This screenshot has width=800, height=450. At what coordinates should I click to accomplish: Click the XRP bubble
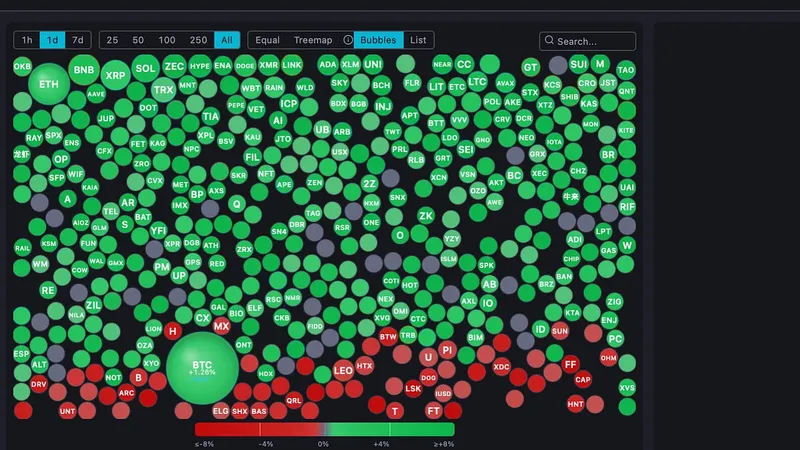[115, 76]
